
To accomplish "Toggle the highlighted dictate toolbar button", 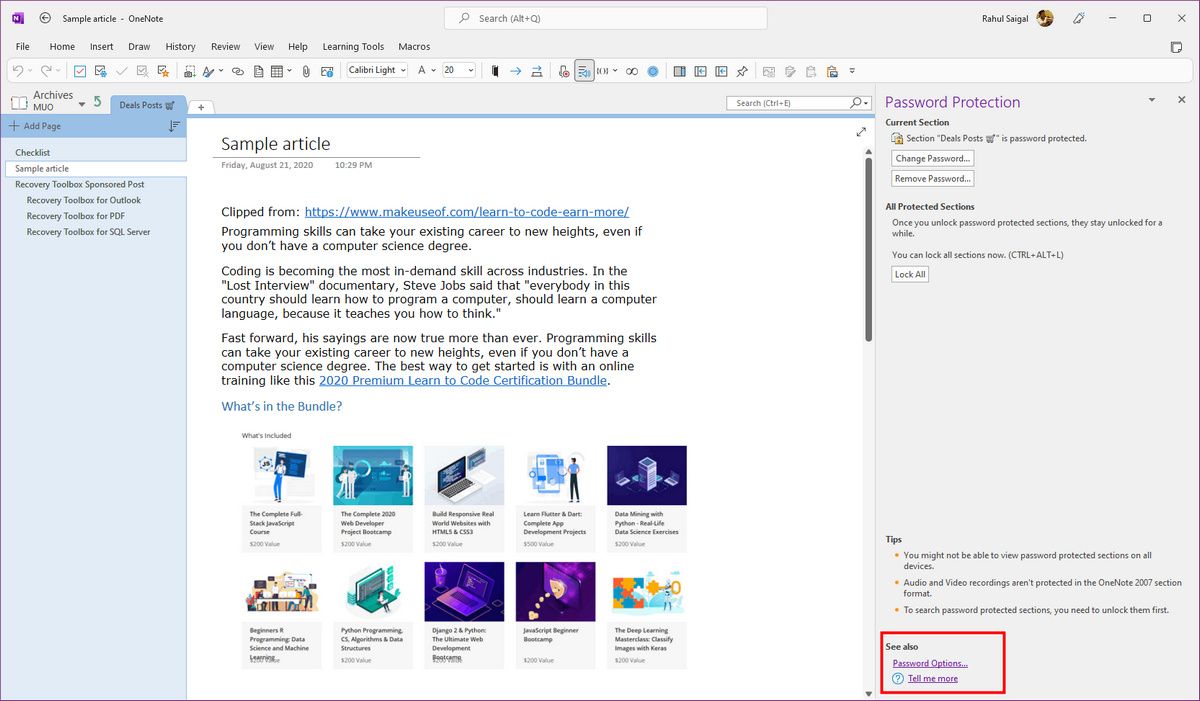I will pyautogui.click(x=585, y=71).
